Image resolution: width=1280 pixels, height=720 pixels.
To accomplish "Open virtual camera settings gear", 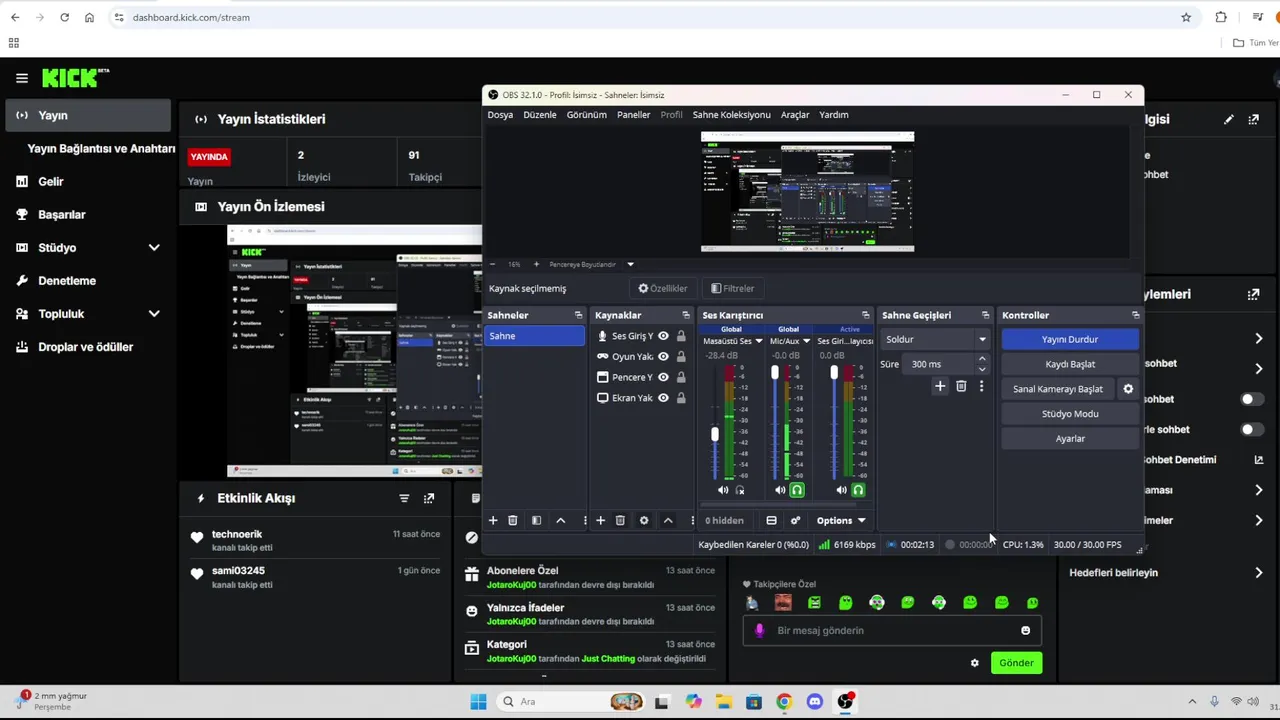I will 1128,389.
